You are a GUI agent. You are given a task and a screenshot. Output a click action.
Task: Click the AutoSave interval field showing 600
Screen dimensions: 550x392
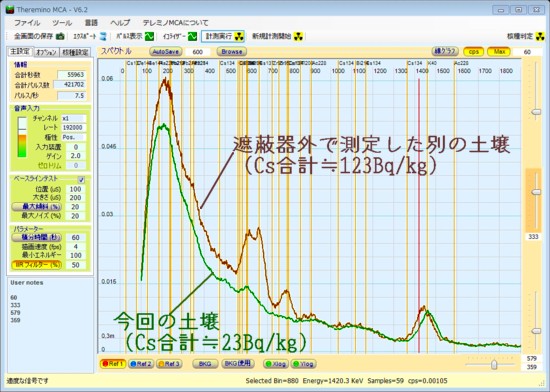198,52
